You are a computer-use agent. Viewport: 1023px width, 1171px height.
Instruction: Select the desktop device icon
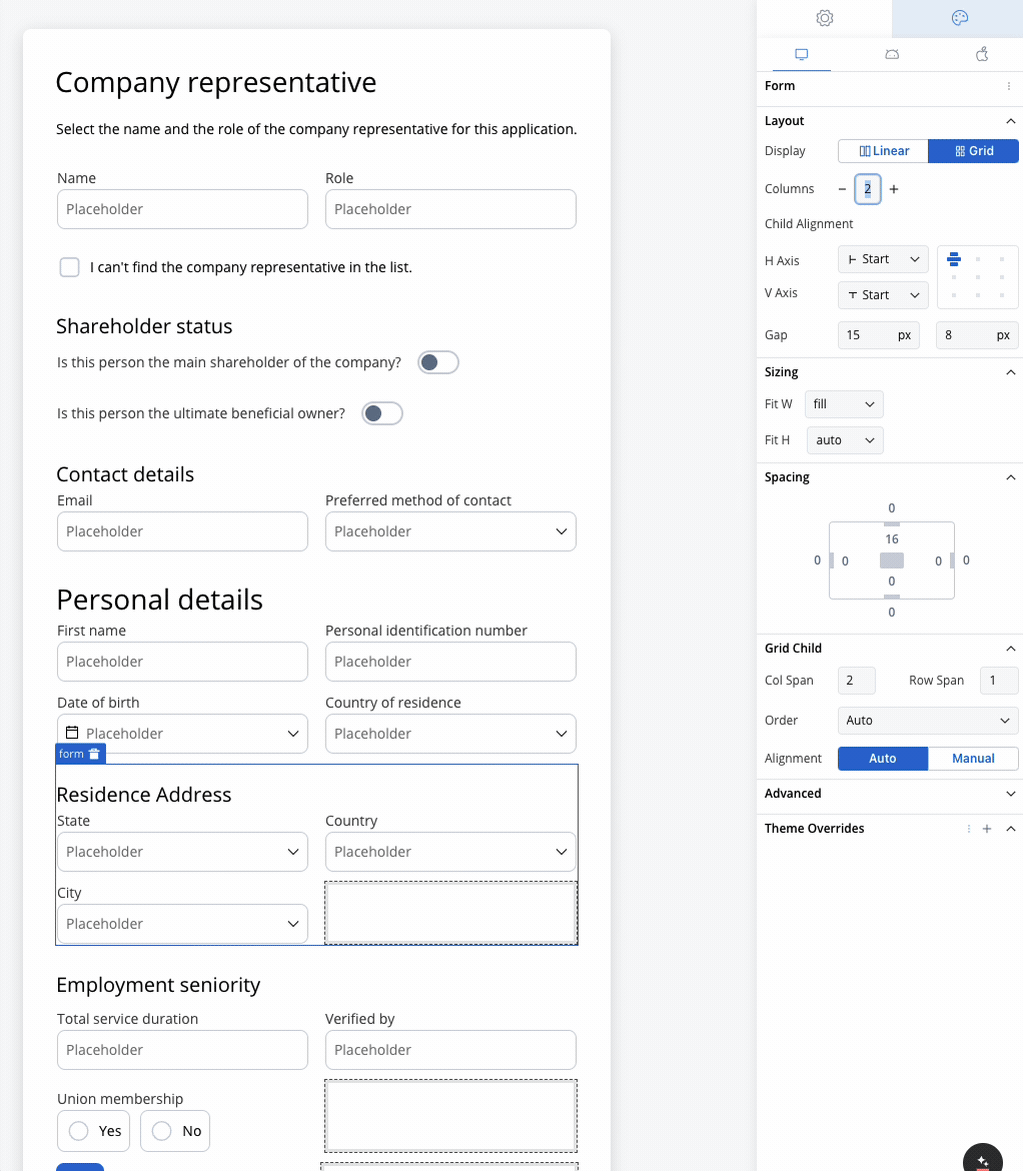click(x=802, y=55)
